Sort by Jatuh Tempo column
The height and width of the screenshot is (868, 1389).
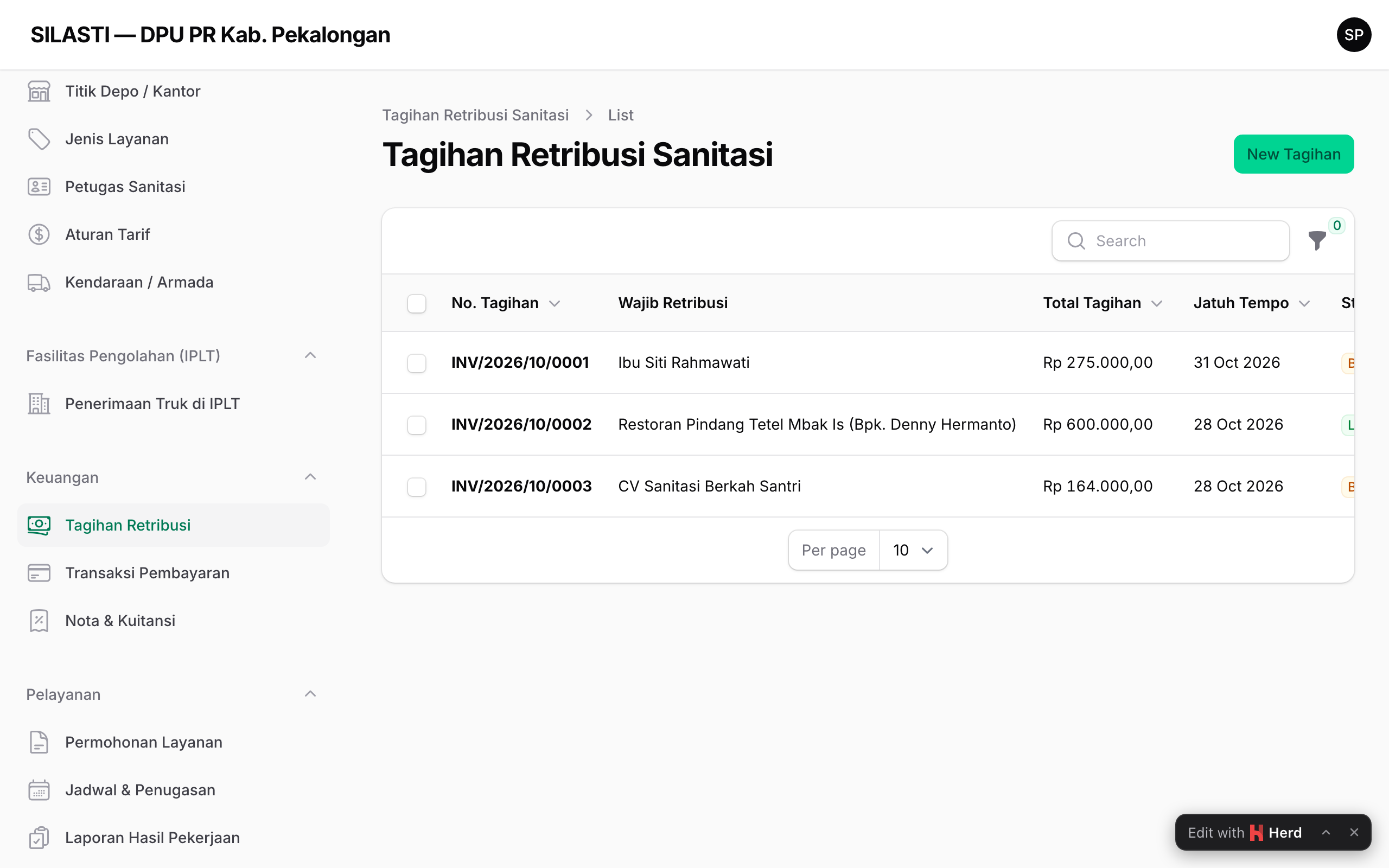pos(1252,303)
